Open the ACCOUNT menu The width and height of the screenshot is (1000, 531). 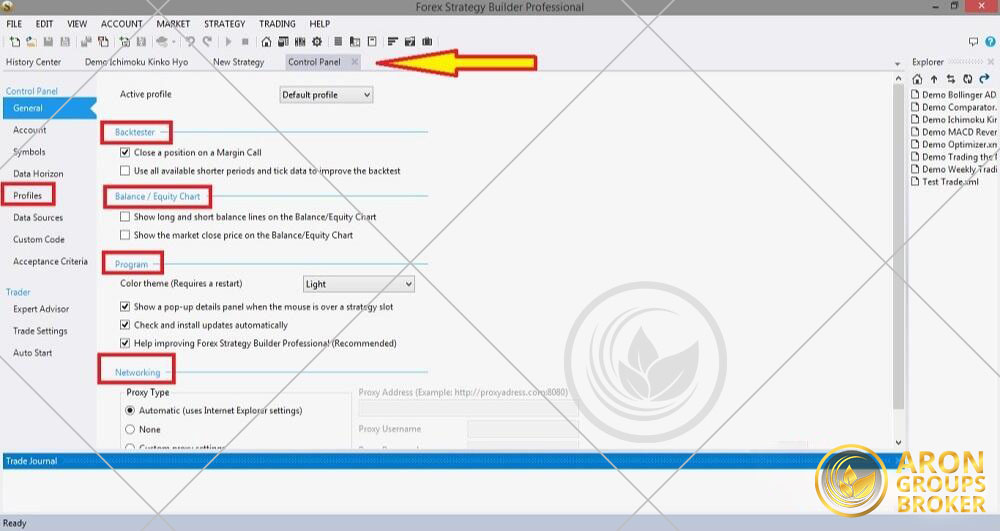(121, 24)
